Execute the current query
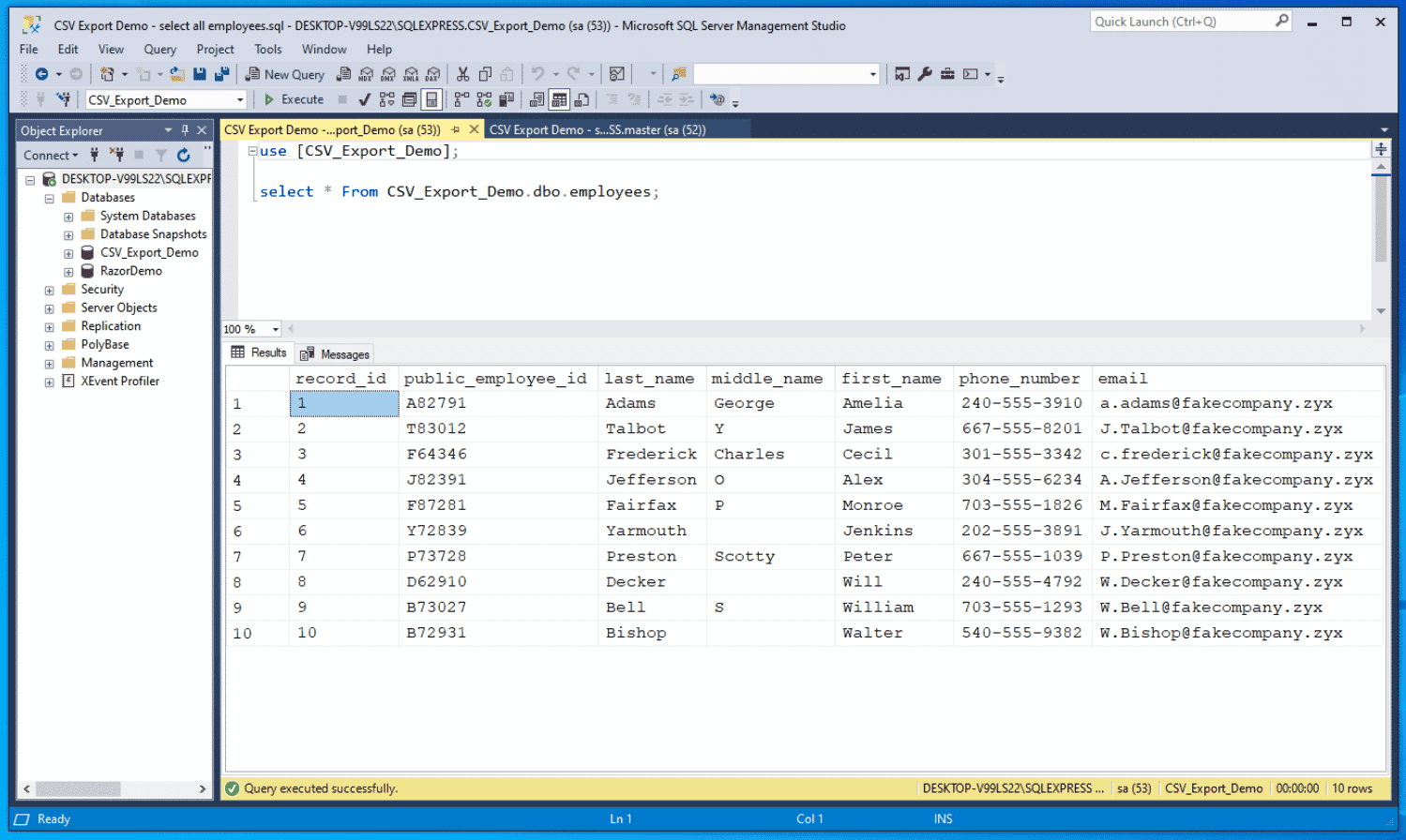This screenshot has width=1406, height=840. pyautogui.click(x=295, y=99)
